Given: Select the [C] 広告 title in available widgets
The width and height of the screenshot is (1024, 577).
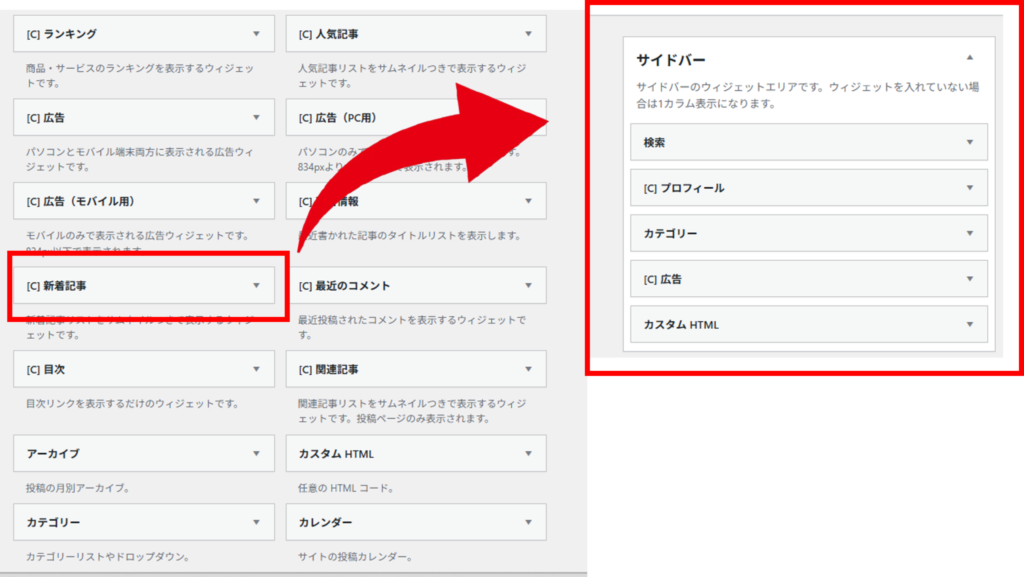Looking at the screenshot, I should point(46,117).
